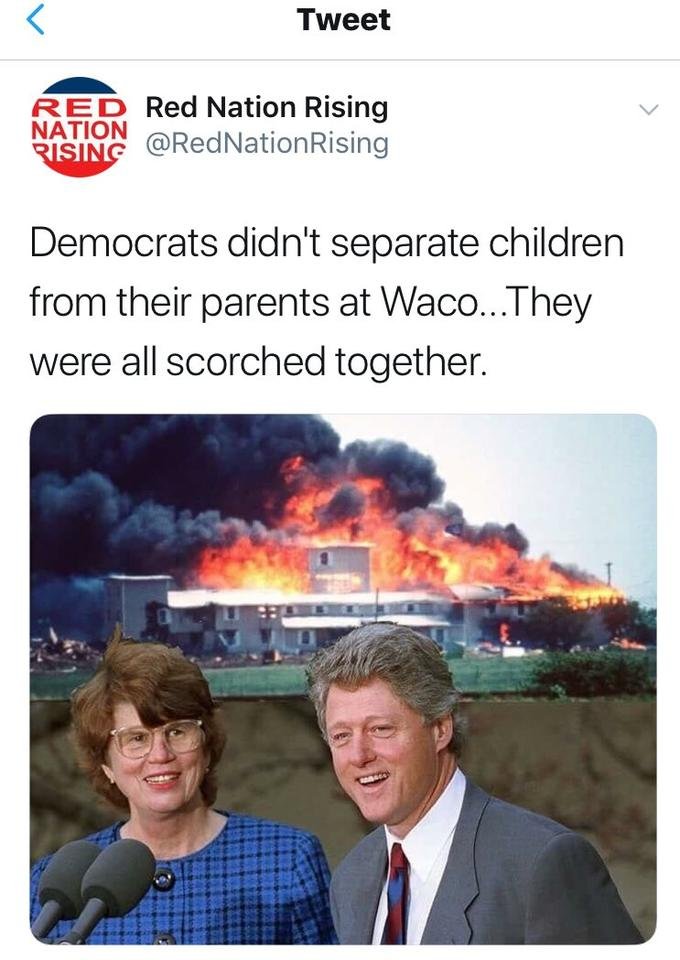
Task: Open the @RedNationRising handle
Action: [267, 143]
